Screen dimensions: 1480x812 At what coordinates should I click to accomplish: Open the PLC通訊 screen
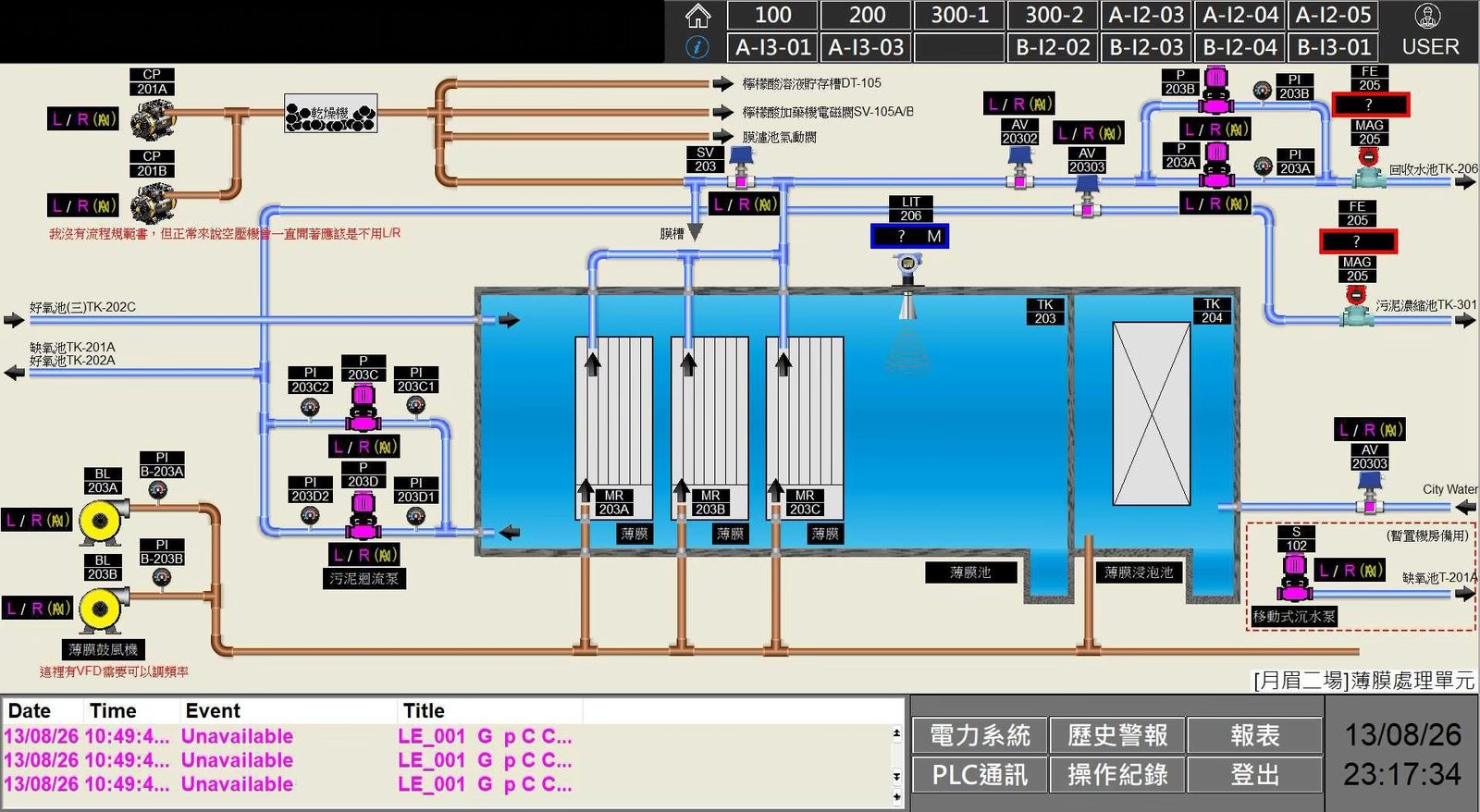pos(979,774)
